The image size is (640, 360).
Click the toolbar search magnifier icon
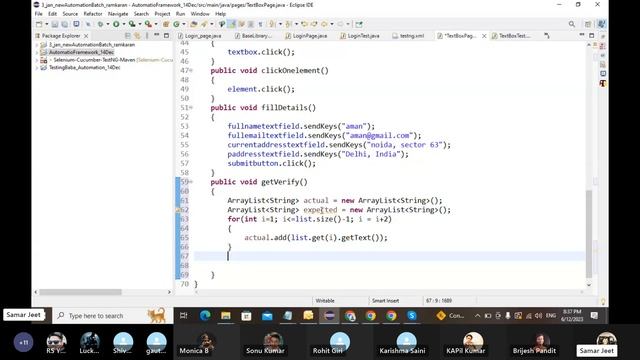point(572,24)
